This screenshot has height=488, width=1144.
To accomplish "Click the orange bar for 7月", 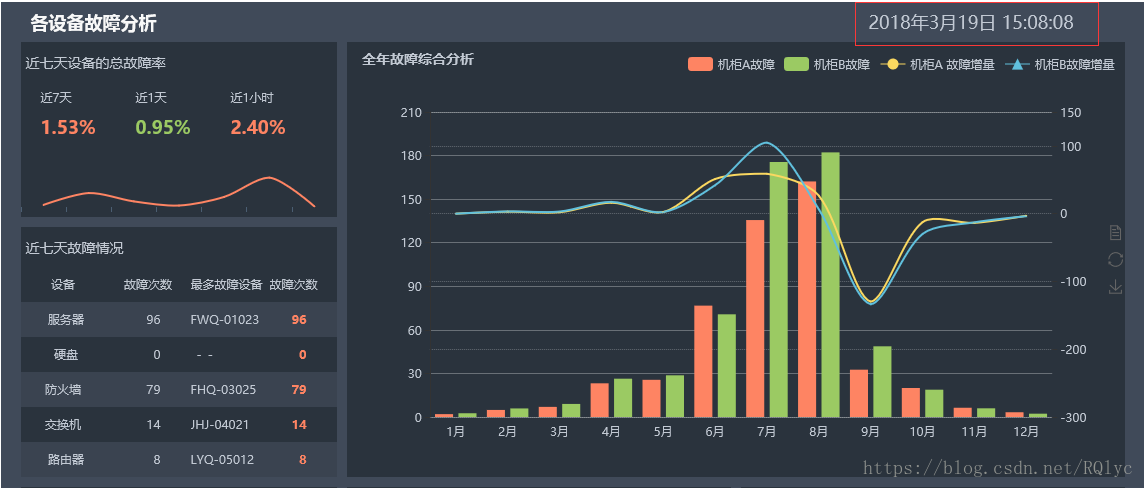I will [755, 318].
